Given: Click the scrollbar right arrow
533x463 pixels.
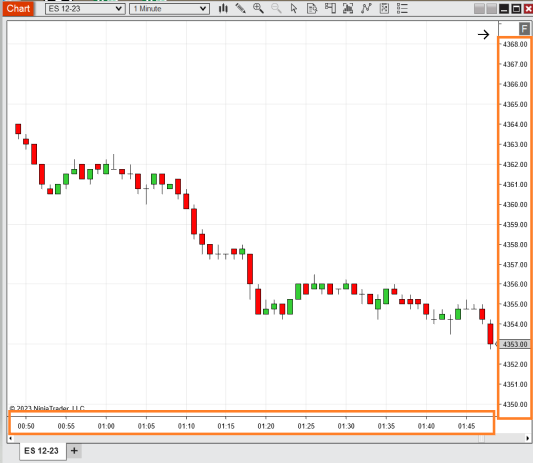Looking at the screenshot, I should click(x=527, y=438).
